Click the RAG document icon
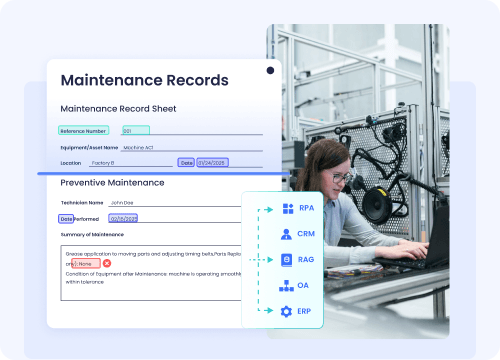The height and width of the screenshot is (360, 500). [286, 260]
